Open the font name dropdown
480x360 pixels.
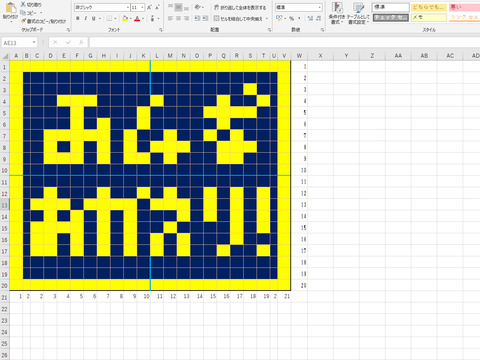pyautogui.click(x=128, y=7)
